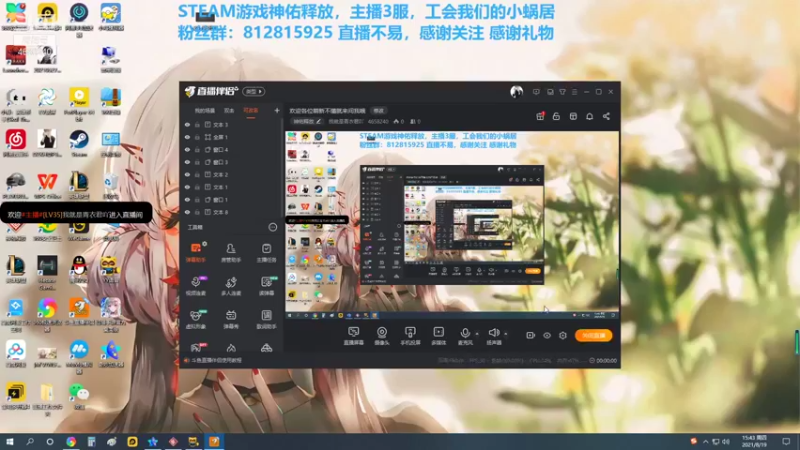
Task: Select the 窗口 3 layer row
Action: [x=232, y=162]
